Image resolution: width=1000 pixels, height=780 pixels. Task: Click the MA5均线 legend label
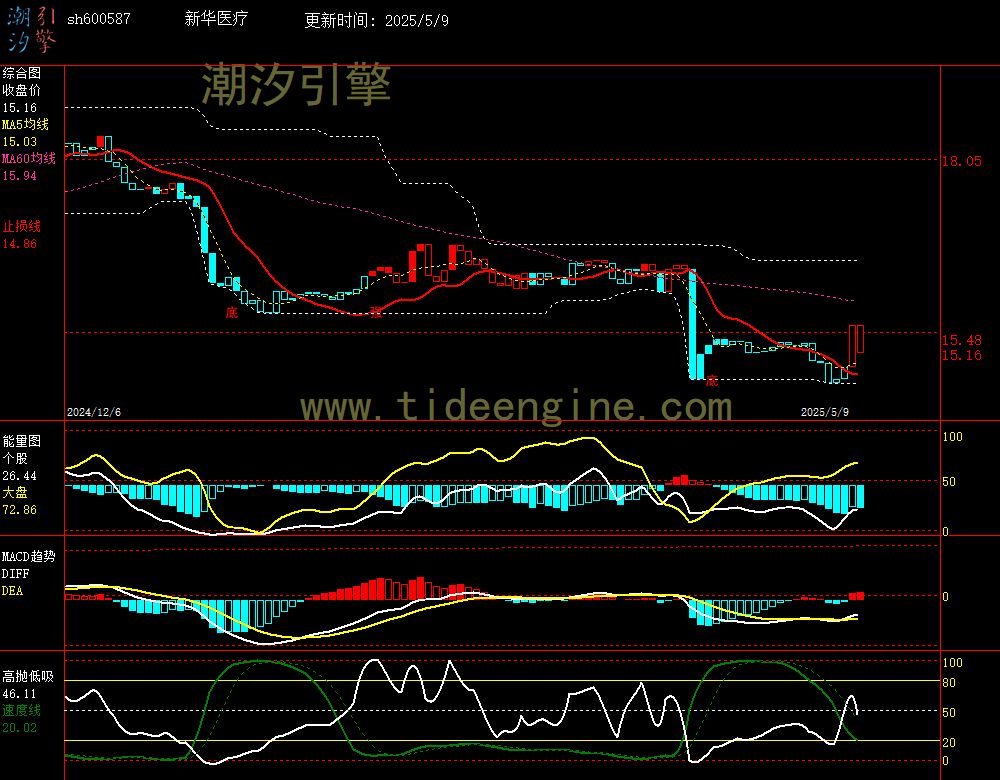(26, 124)
